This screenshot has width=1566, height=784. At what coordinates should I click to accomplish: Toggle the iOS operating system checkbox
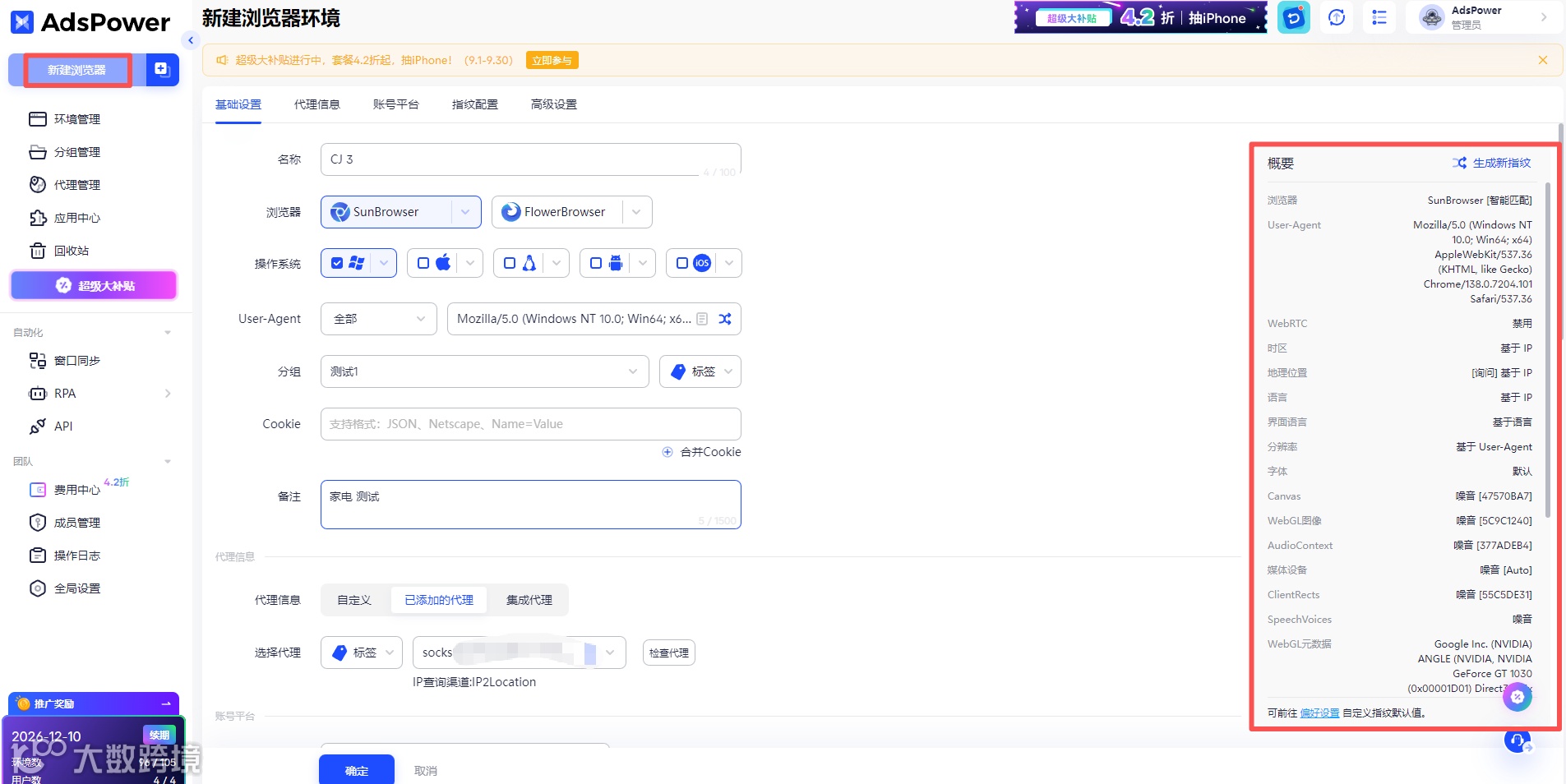682,263
